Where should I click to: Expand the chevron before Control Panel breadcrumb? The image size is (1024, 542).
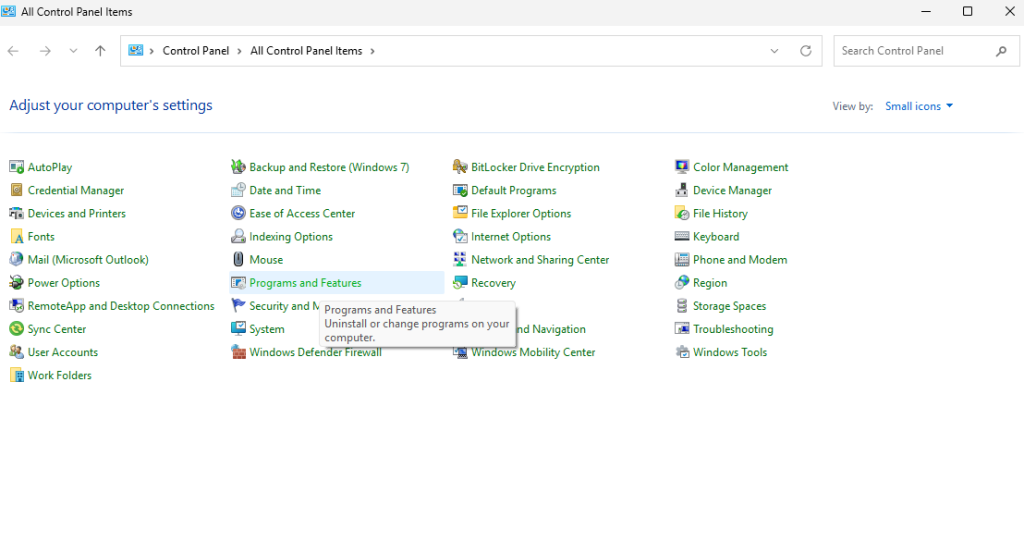[x=152, y=51]
